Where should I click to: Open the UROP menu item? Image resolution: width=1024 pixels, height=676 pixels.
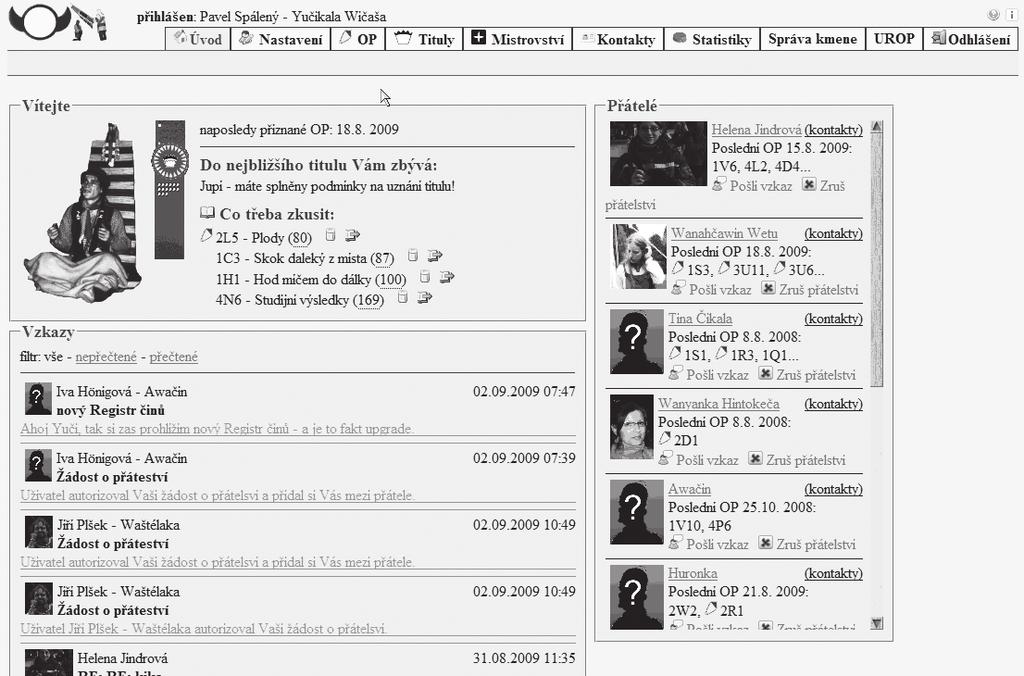[x=894, y=39]
